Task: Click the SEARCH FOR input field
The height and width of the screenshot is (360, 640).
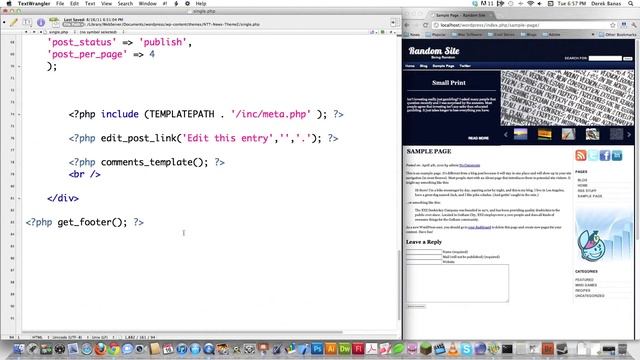Action: pos(605,58)
